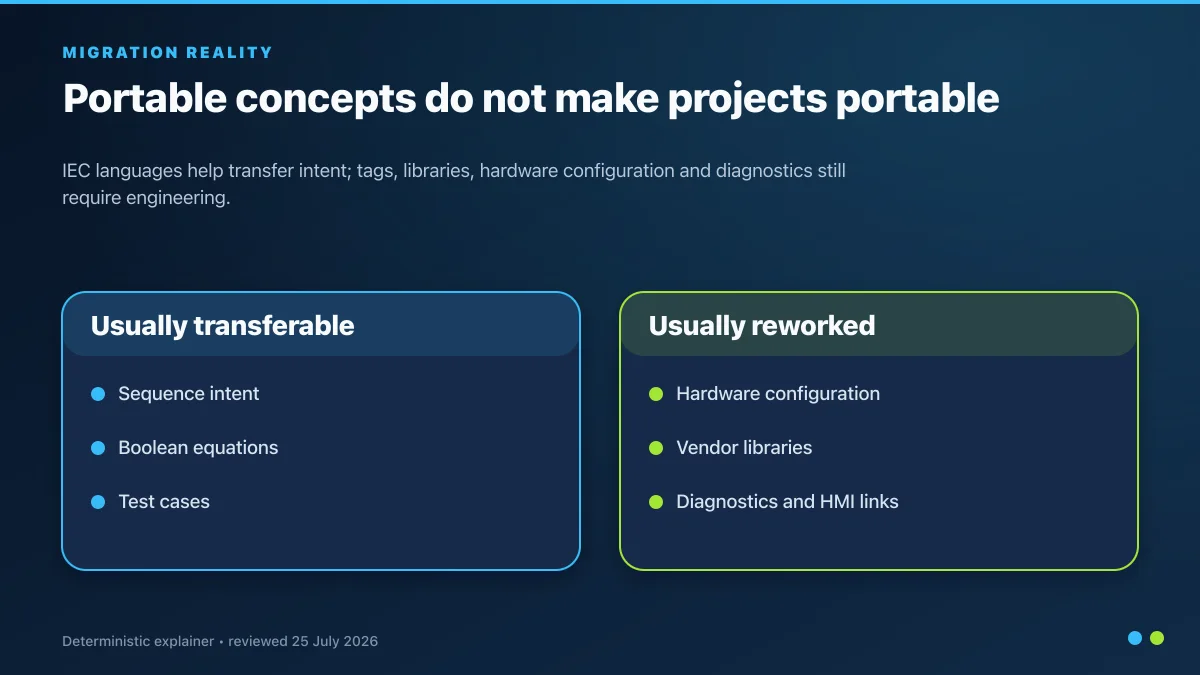This screenshot has width=1200, height=675.
Task: Click the green bullet beside Vendor libraries
Action: [x=656, y=448]
